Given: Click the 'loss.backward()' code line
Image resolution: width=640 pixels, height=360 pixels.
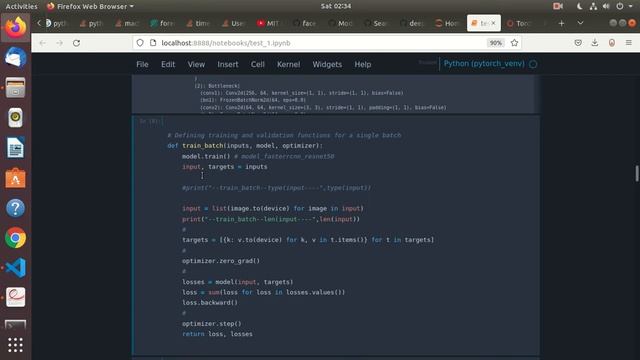Looking at the screenshot, I should (x=210, y=302).
